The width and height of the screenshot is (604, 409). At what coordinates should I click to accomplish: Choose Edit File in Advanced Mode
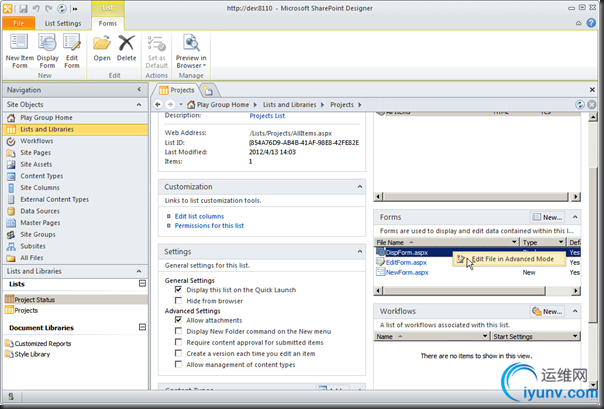pyautogui.click(x=508, y=259)
